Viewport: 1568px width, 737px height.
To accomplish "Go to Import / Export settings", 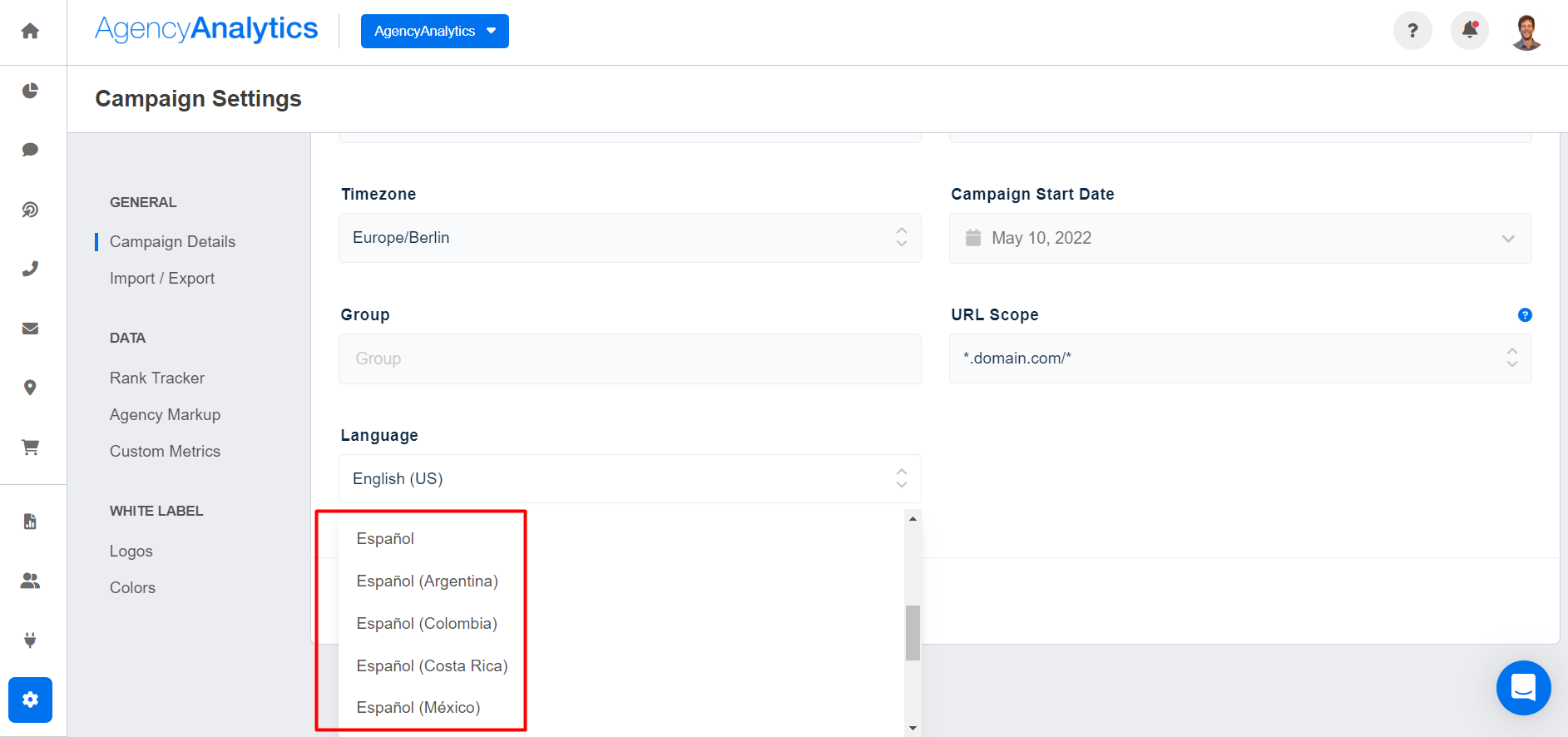I will coord(162,279).
